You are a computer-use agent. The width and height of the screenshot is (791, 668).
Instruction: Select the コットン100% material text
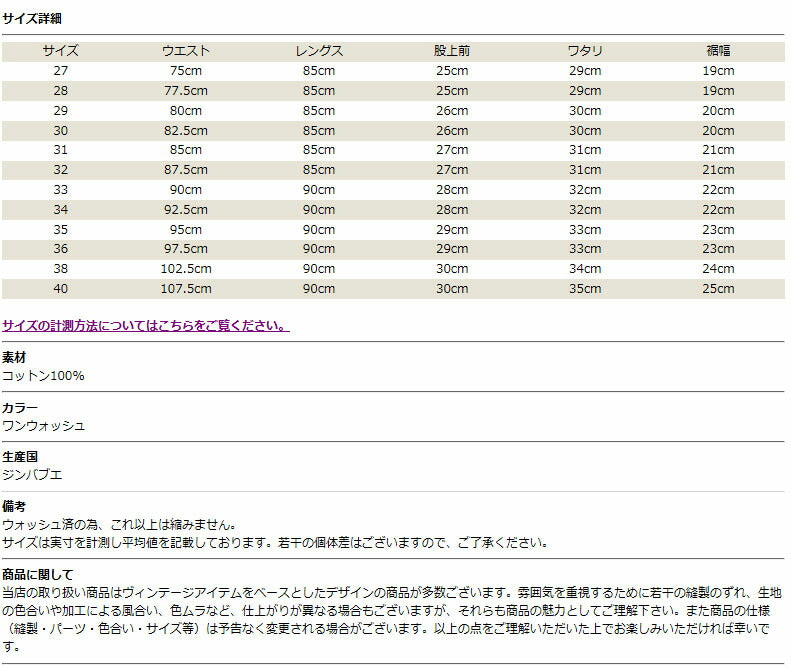point(43,375)
